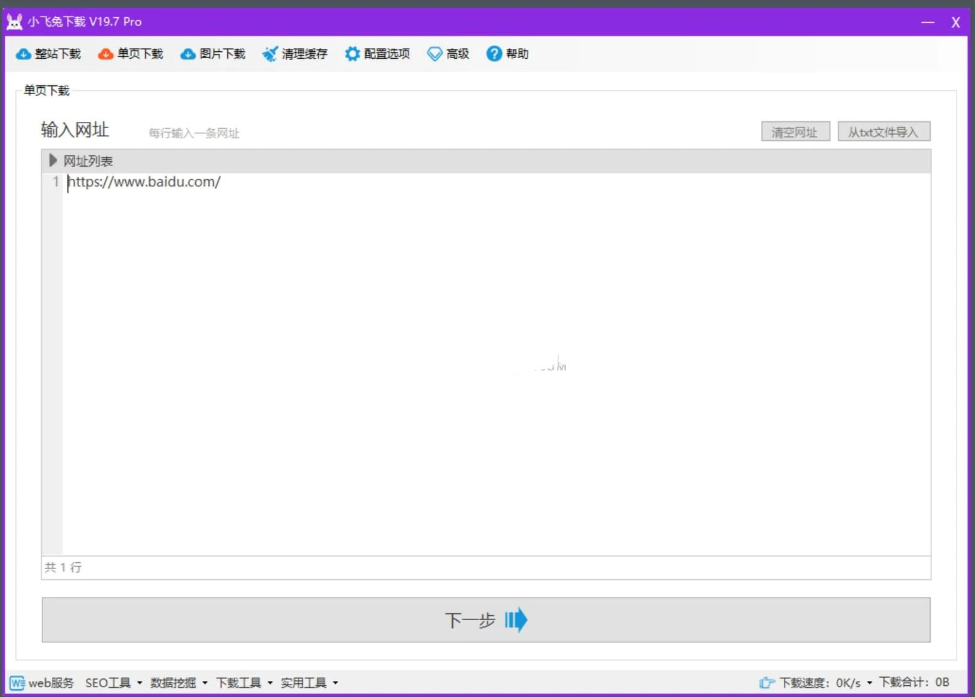
Task: Click the 高级 diamond icon
Action: tap(435, 54)
